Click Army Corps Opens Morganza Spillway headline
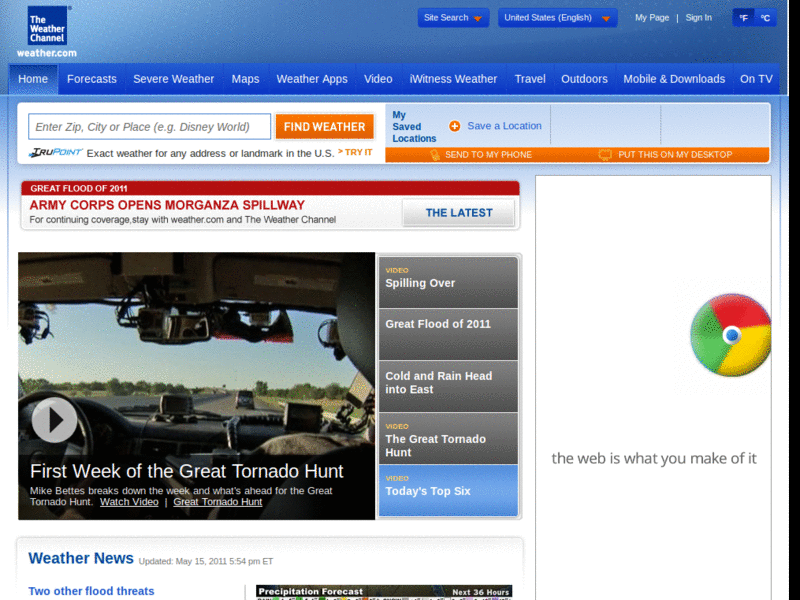Image resolution: width=800 pixels, height=600 pixels. (167, 205)
